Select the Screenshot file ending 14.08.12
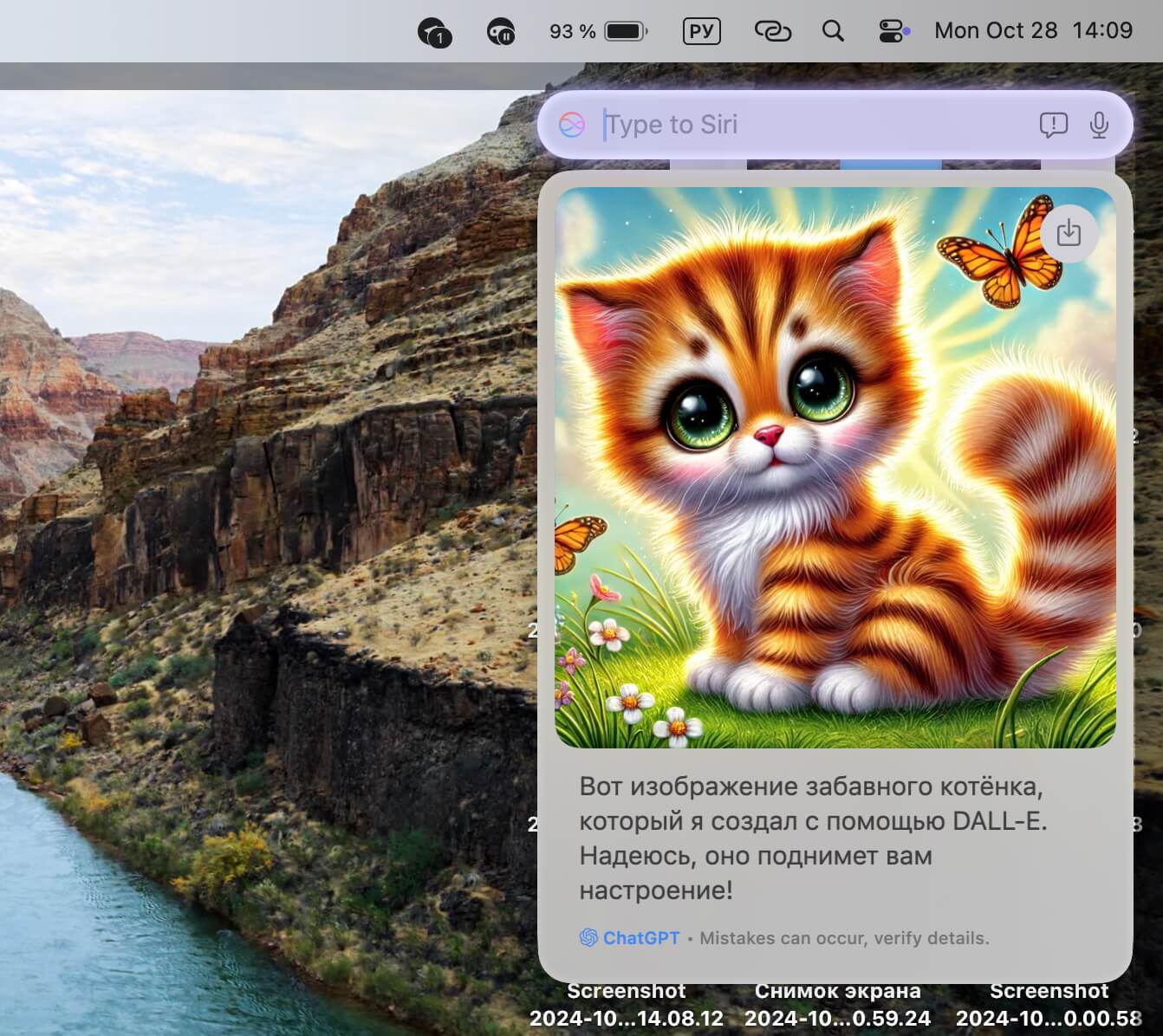Screen dimensions: 1163x1036 click(x=626, y=1005)
